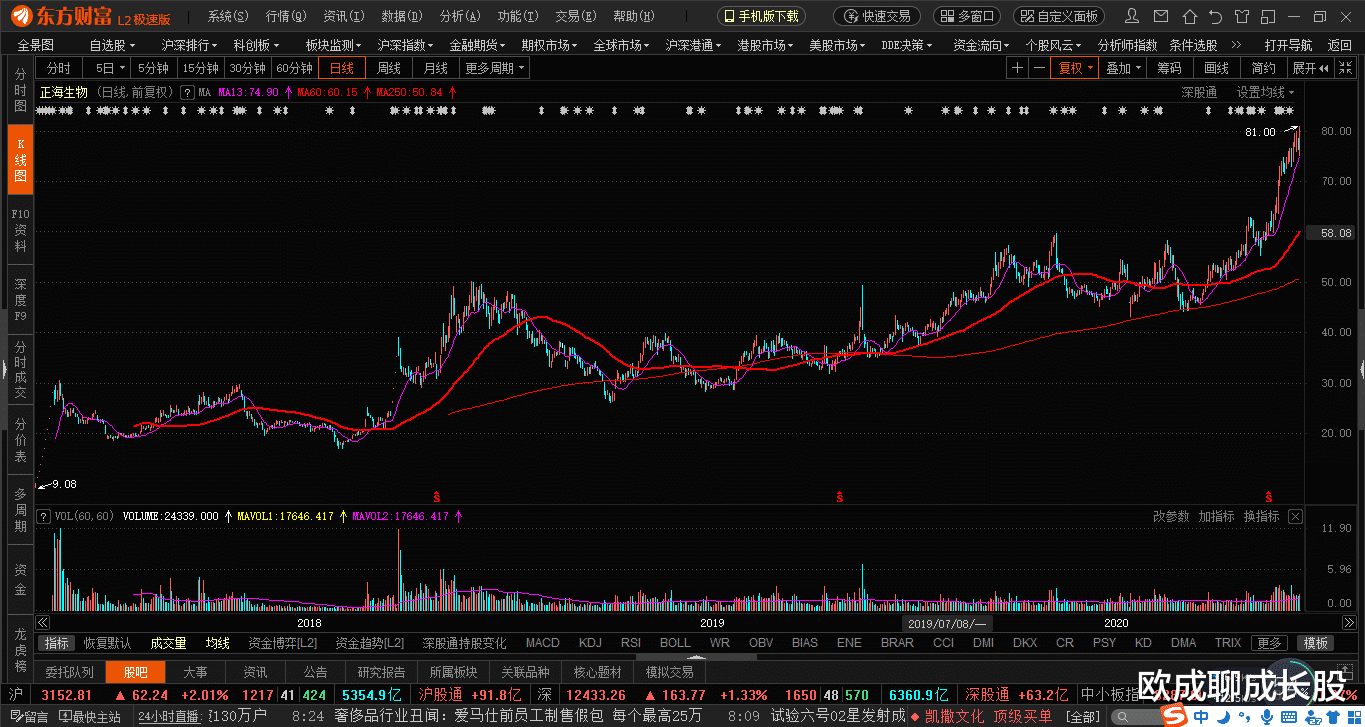Zoom in chart with plus icon

click(x=1017, y=68)
